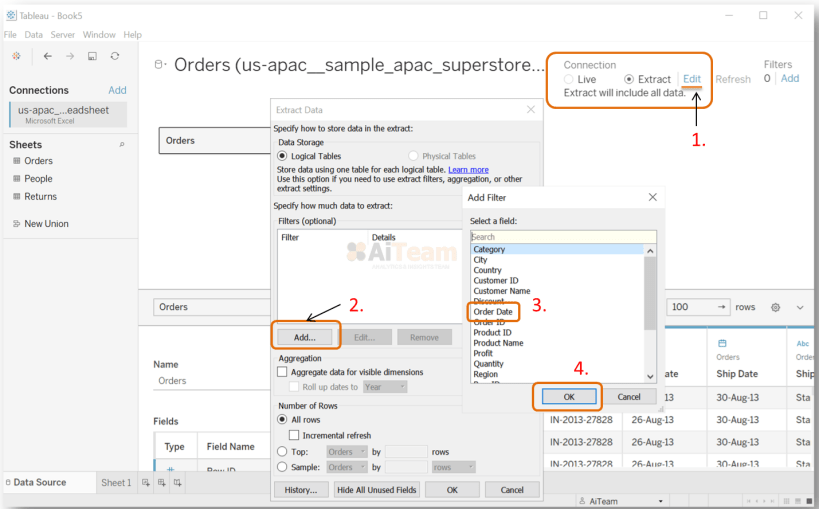Viewport: 819px width, 509px height.
Task: Open Top rows Orders table dropdown
Action: [347, 452]
